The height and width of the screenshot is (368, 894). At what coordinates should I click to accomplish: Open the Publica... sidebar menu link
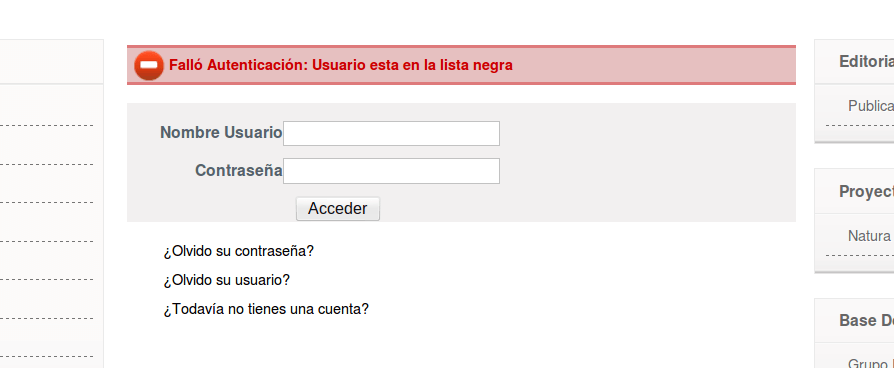click(x=871, y=106)
